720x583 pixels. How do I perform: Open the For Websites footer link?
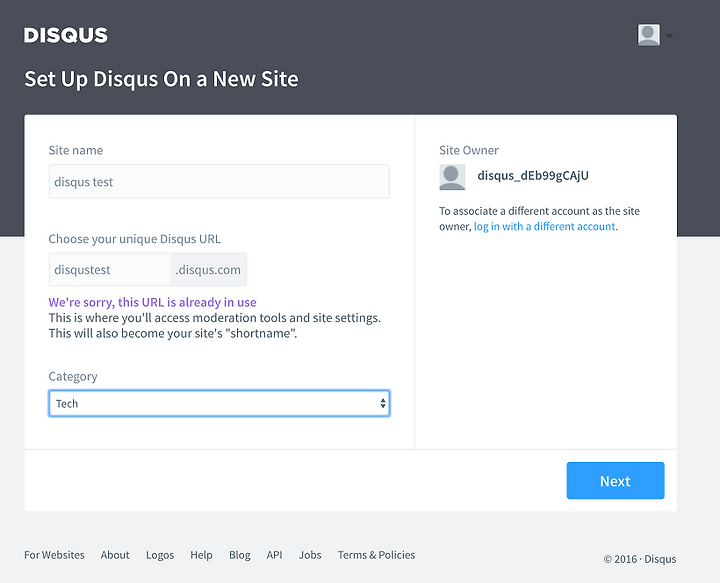tap(54, 555)
